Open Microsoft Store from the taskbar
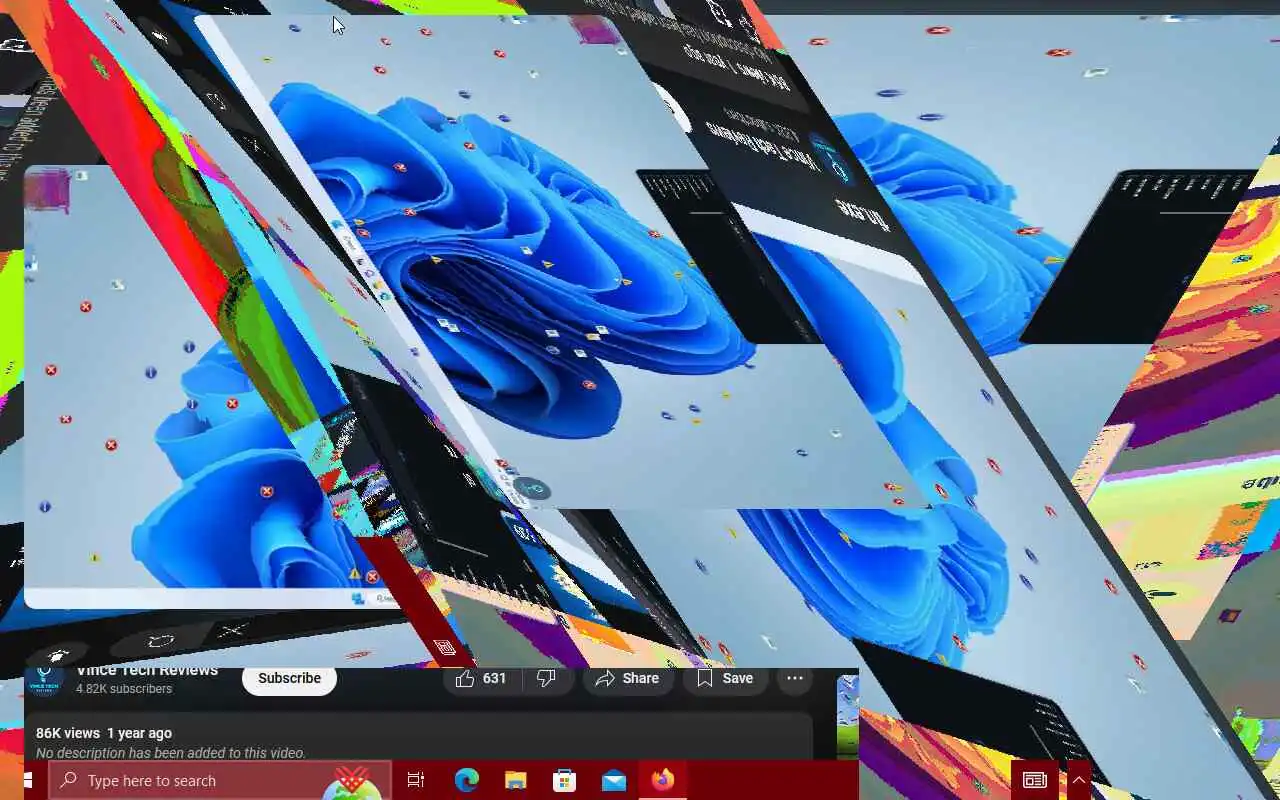The height and width of the screenshot is (800, 1280). [565, 780]
